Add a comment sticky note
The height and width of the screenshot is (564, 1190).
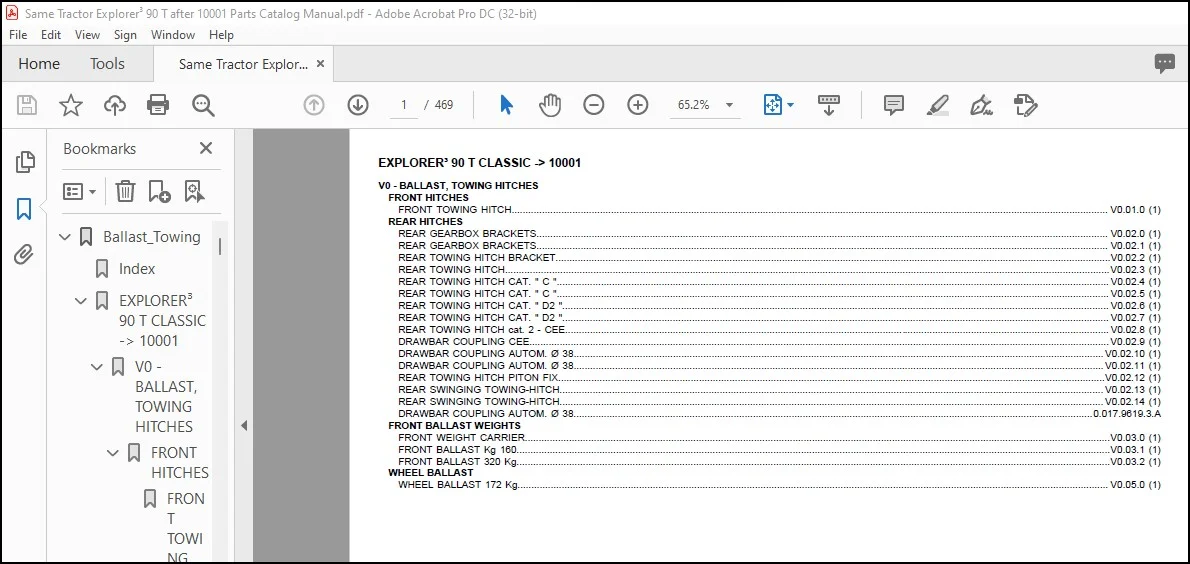tap(894, 105)
